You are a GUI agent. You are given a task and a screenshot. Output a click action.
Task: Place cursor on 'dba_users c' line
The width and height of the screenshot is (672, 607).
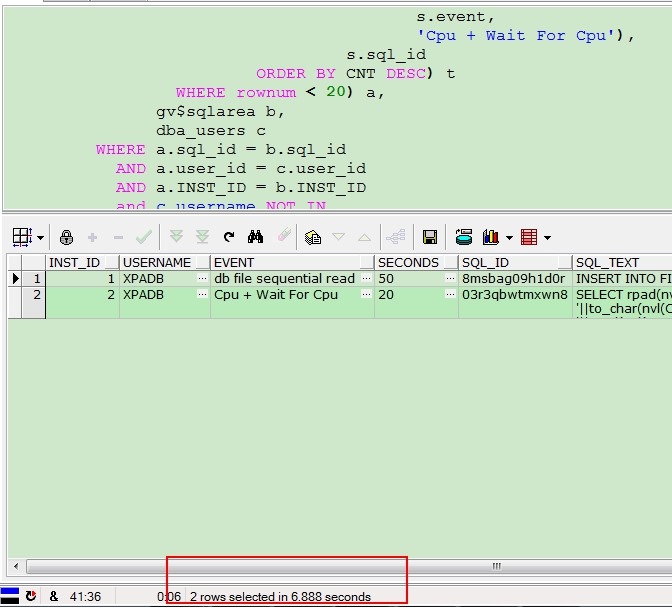coord(211,131)
